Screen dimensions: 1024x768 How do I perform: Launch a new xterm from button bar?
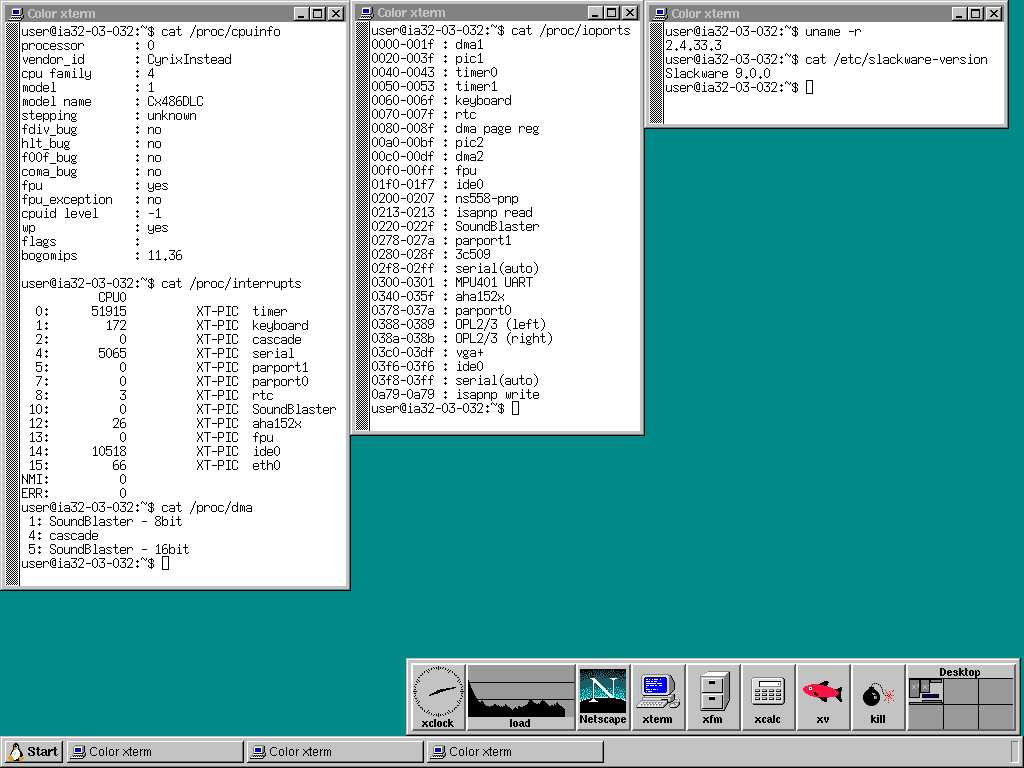(657, 697)
